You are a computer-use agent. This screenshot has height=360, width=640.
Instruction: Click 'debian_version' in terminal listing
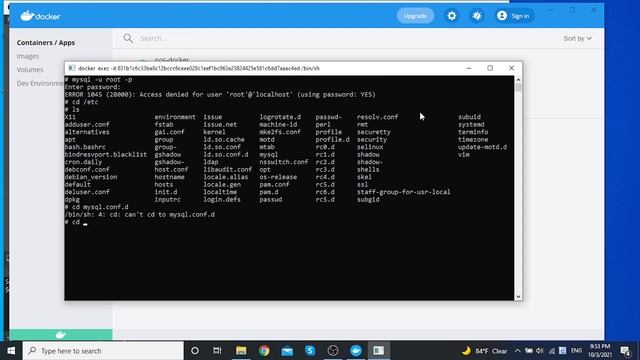[91, 177]
